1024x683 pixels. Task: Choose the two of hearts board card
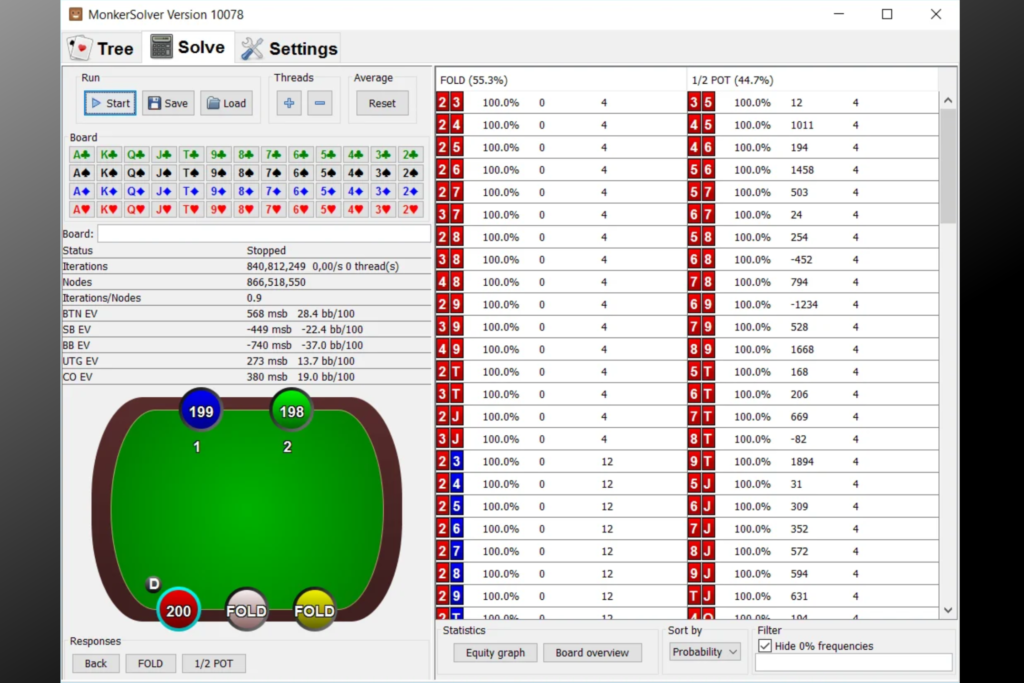(x=410, y=210)
